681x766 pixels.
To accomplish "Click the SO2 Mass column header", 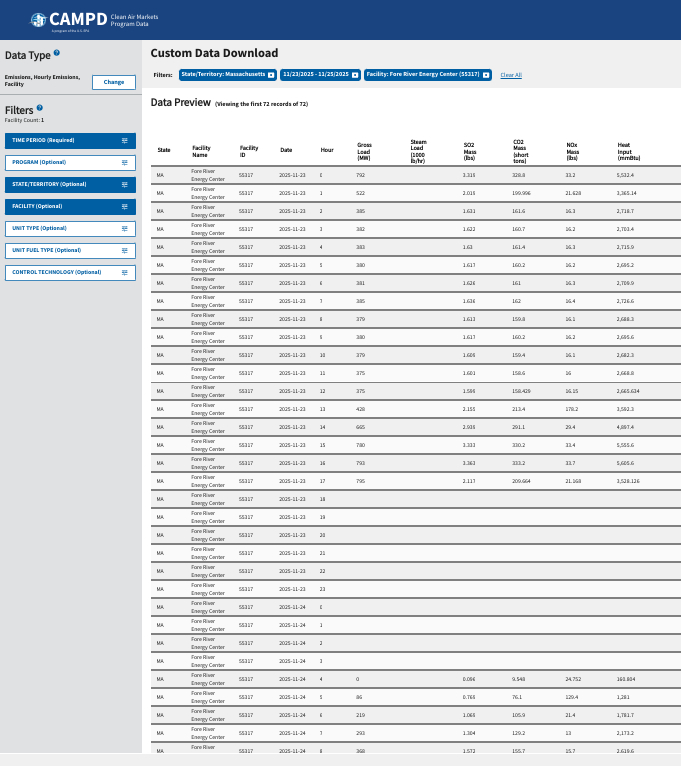I will [x=470, y=150].
